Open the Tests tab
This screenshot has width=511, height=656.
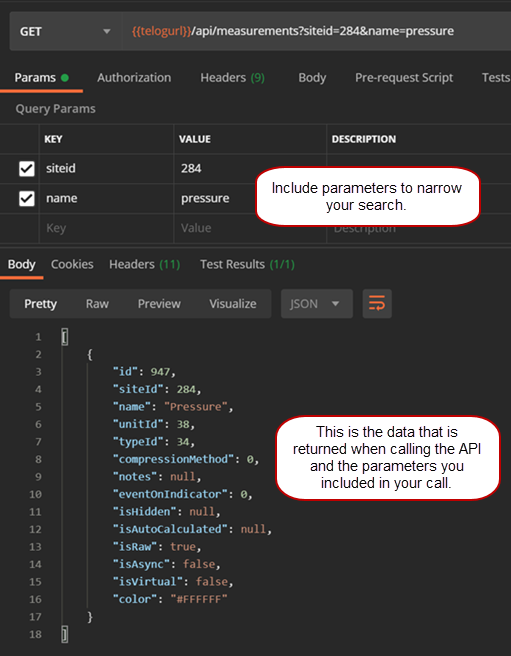tap(496, 78)
